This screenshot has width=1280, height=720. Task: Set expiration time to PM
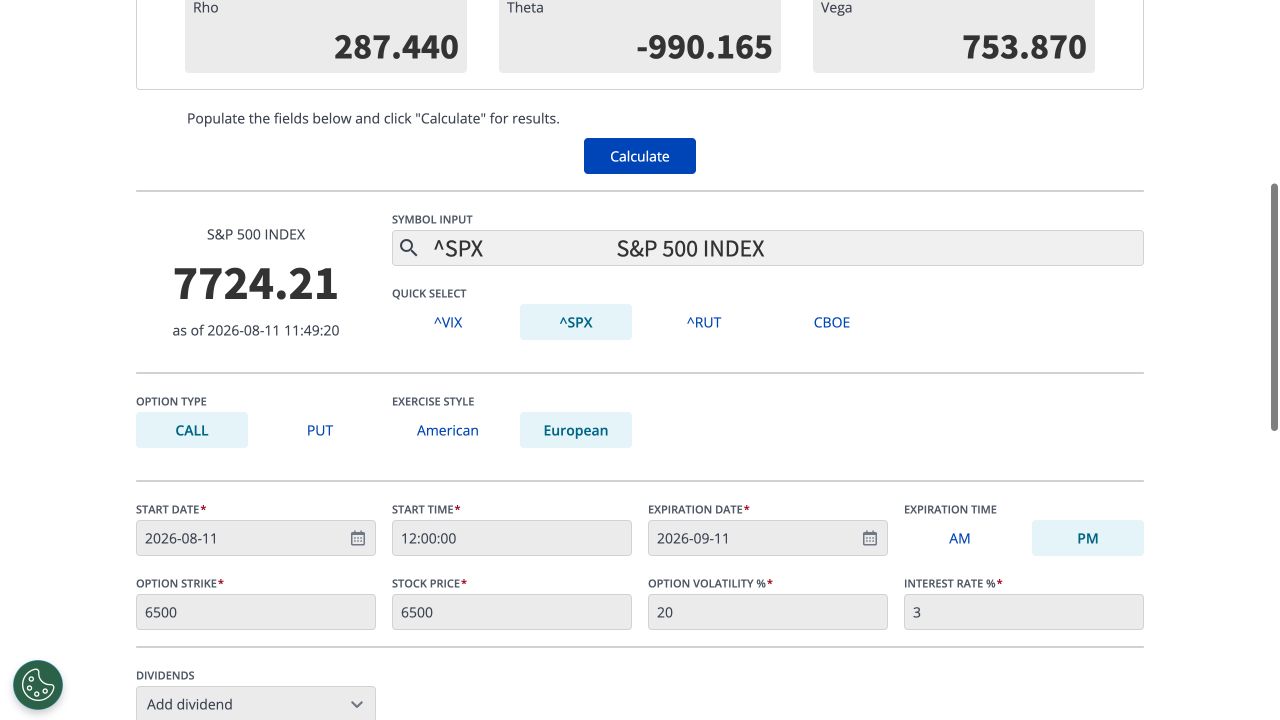1088,538
